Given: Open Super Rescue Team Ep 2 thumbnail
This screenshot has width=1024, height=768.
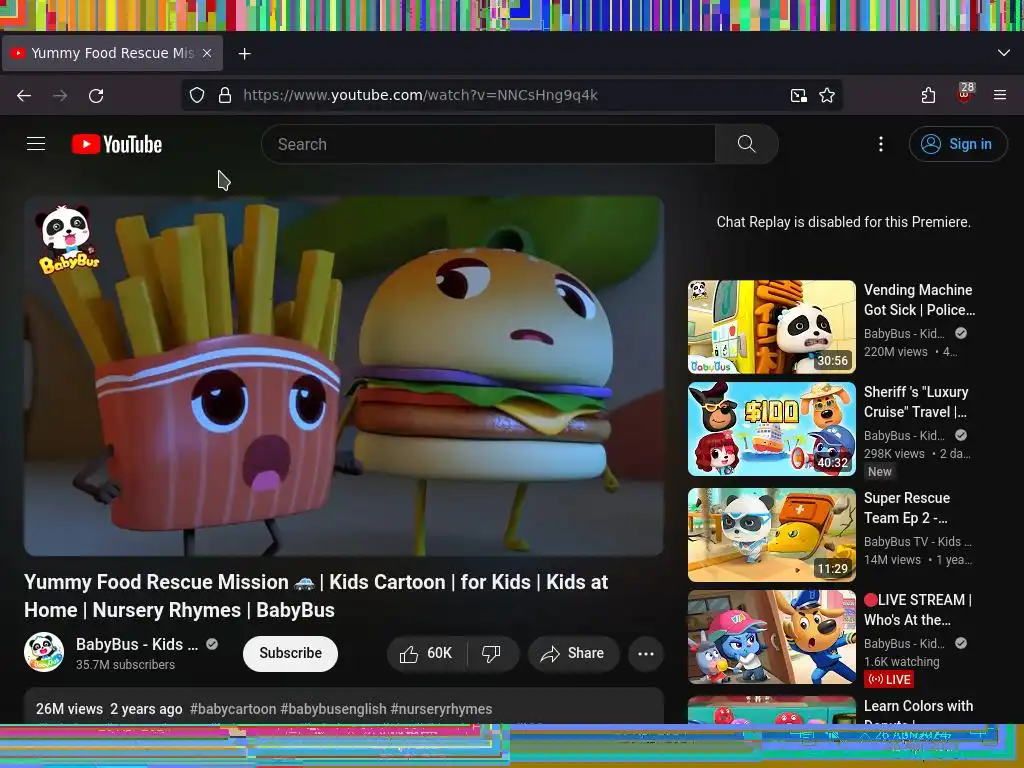Looking at the screenshot, I should [771, 535].
